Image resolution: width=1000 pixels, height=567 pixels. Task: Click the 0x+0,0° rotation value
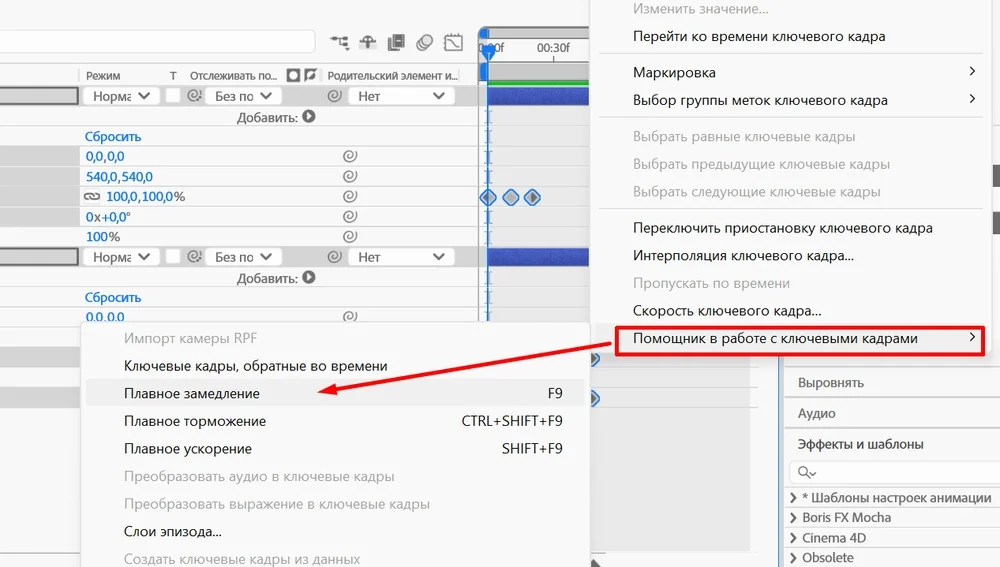[x=108, y=217]
